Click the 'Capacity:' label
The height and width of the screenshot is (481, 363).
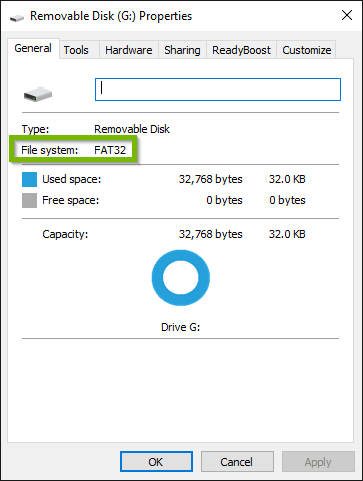click(x=65, y=234)
